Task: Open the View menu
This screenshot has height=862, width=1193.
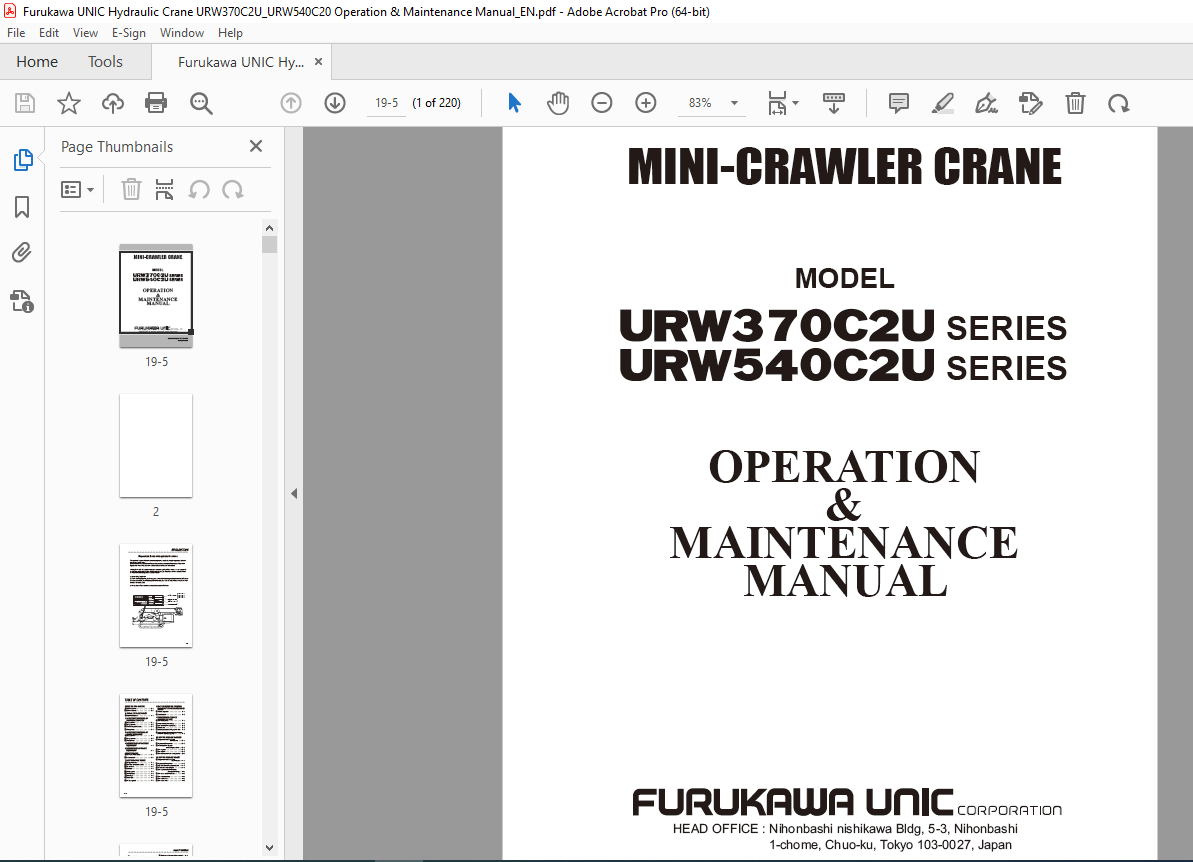Action: tap(85, 33)
